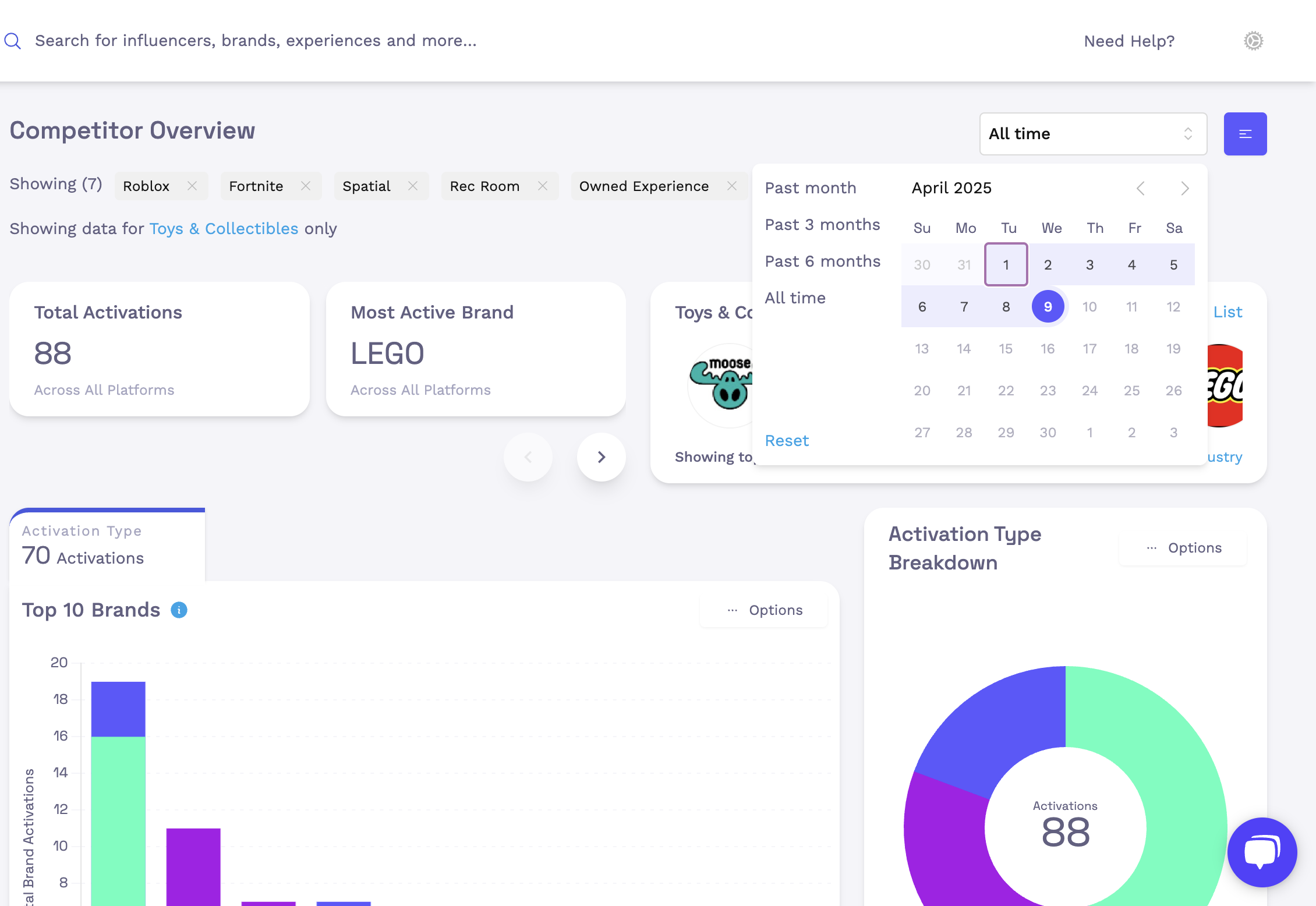Click the moose brand logo
1316x906 pixels.
(721, 384)
